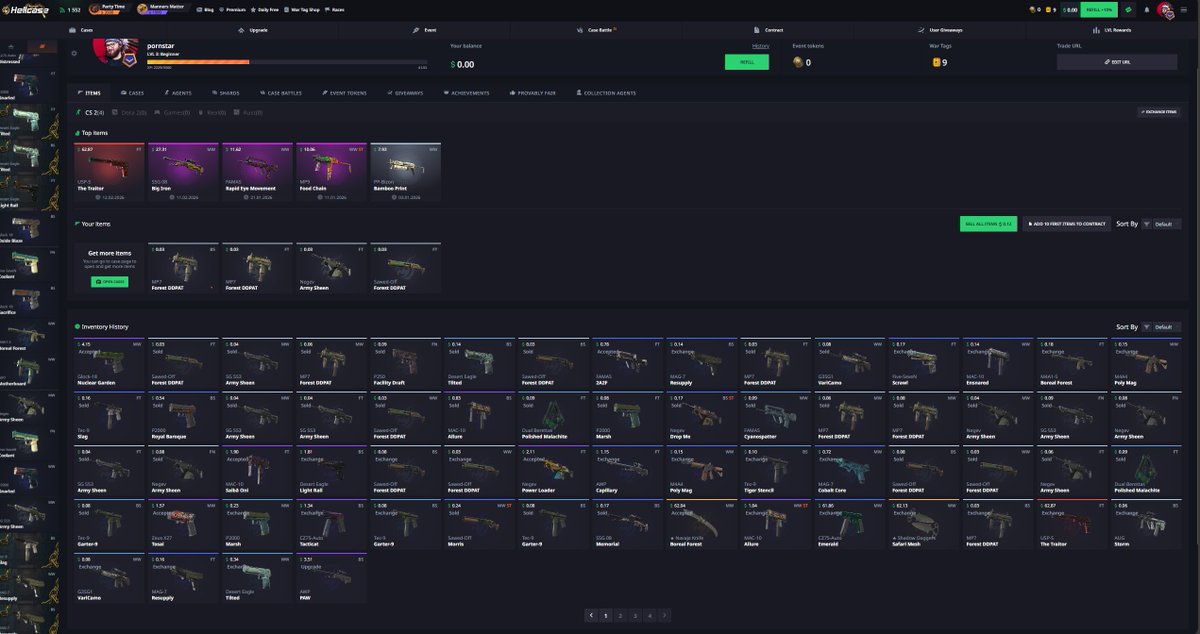Switch to the Provably Fair tab
The width and height of the screenshot is (1200, 634).
click(x=533, y=93)
